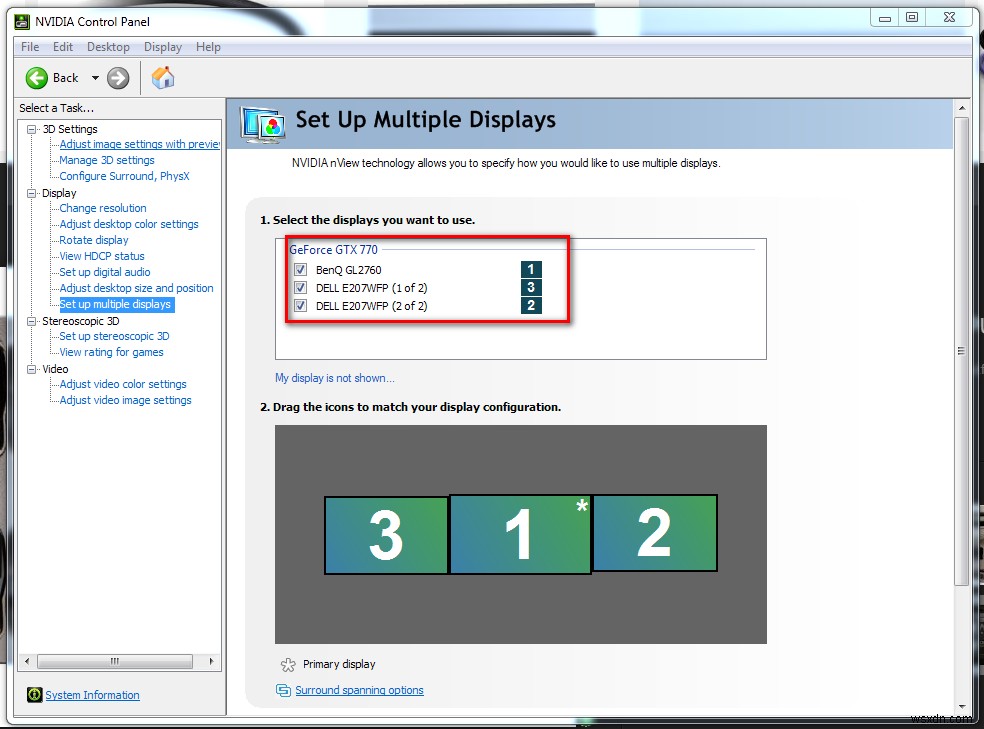This screenshot has height=729, width=984.
Task: Click the Set Up Multiple Displays header icon
Action: coord(263,124)
